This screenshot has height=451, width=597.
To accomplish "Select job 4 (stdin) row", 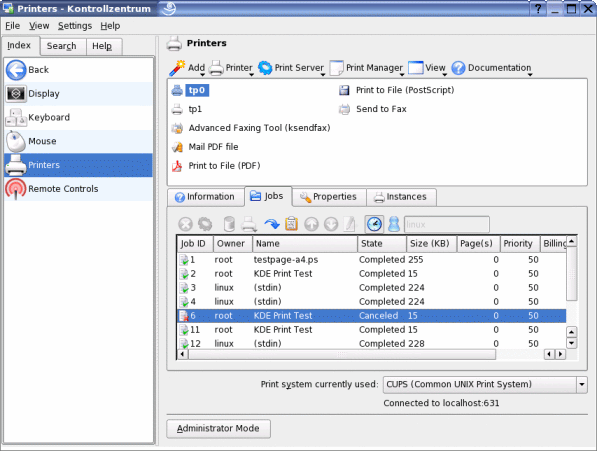I will [372, 302].
